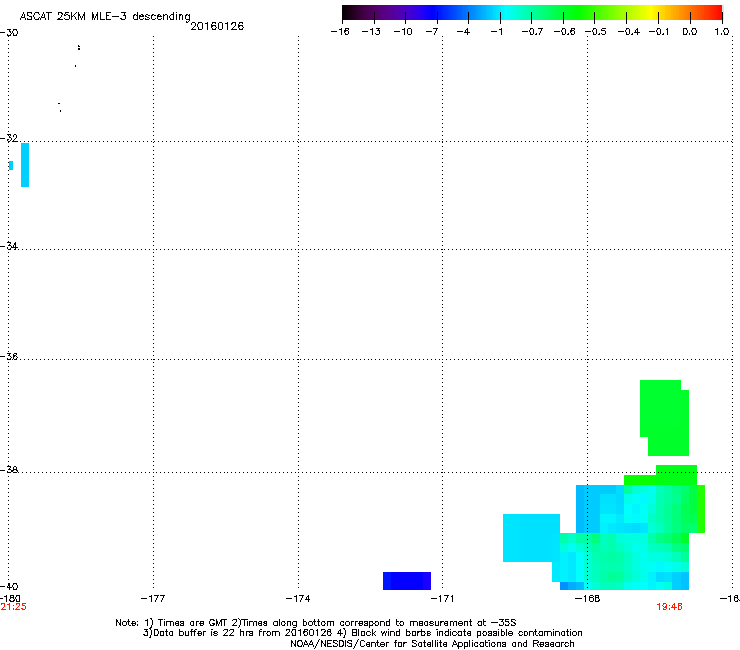Click the note line about GMT times
The height and width of the screenshot is (650, 740).
coord(316,623)
